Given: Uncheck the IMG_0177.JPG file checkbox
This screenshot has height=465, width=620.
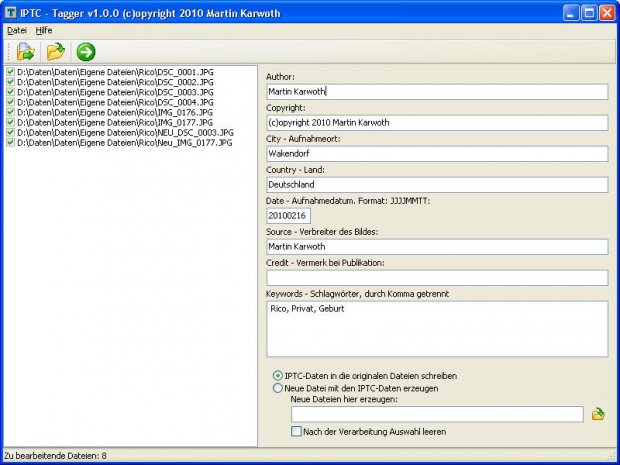Looking at the screenshot, I should (11, 122).
